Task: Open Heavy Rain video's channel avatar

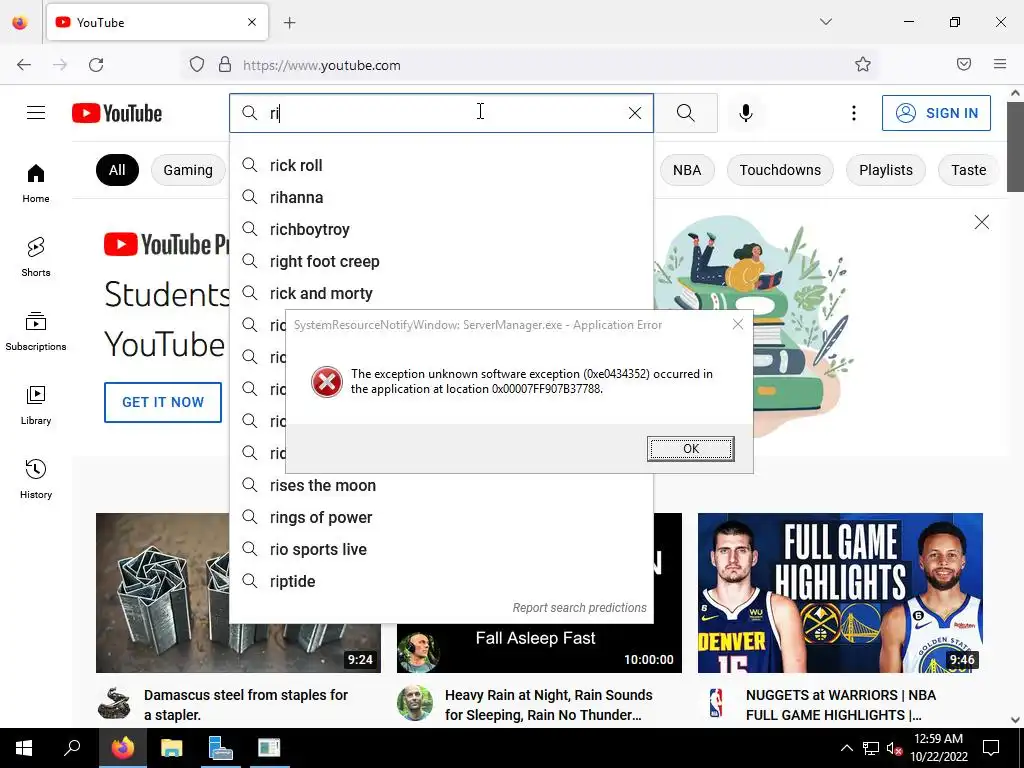Action: click(415, 703)
